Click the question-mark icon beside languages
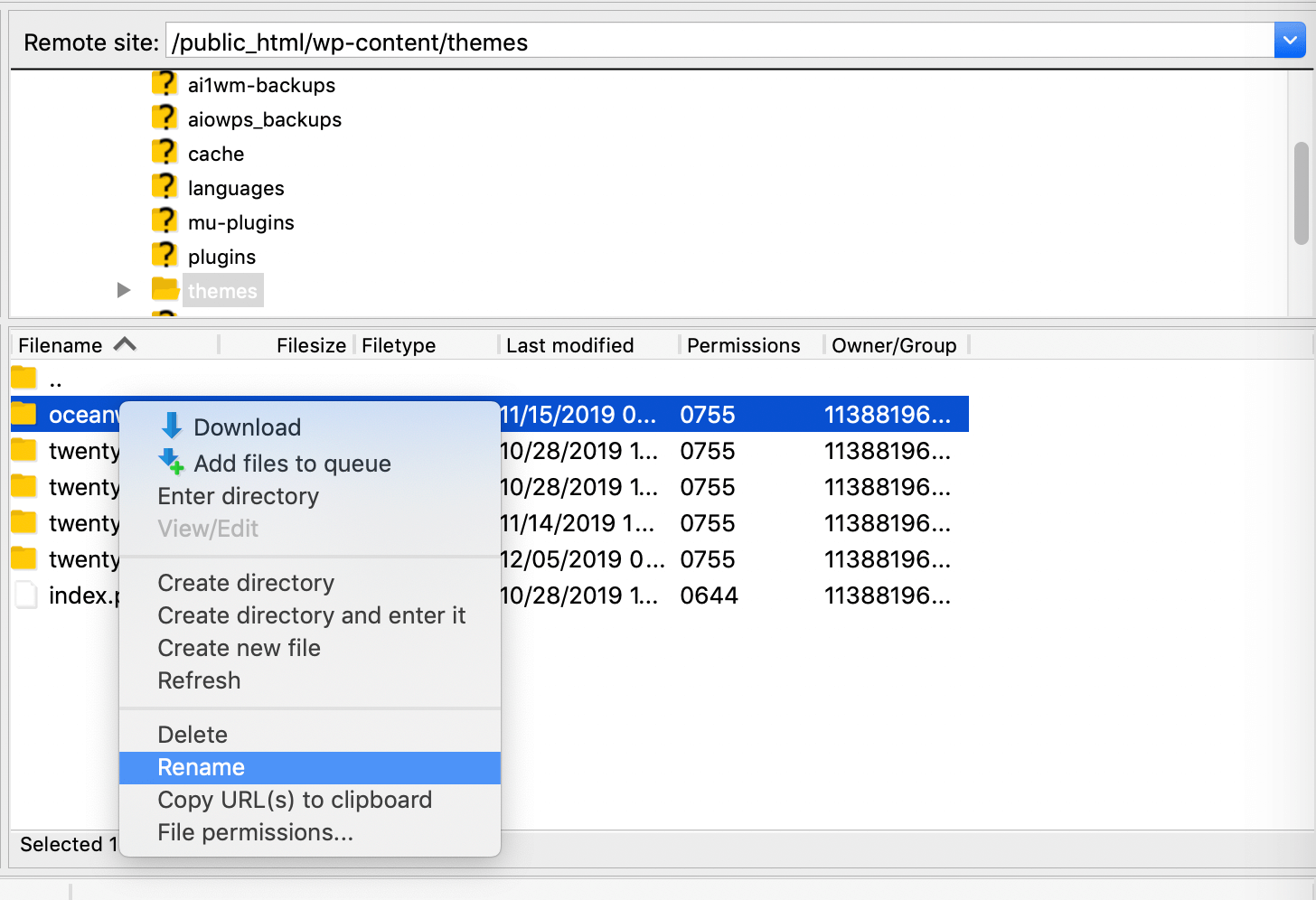This screenshot has width=1316, height=900. [164, 187]
